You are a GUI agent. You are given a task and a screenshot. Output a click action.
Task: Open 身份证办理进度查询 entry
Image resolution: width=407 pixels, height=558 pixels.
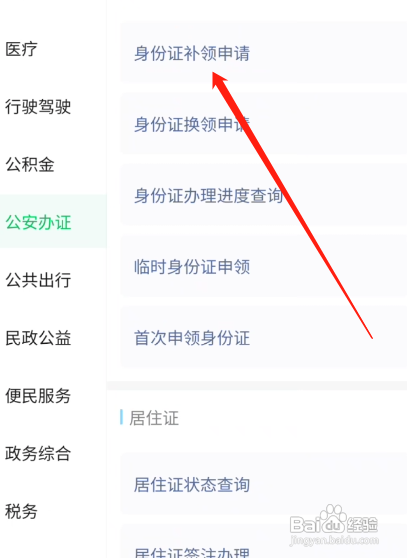tap(263, 195)
